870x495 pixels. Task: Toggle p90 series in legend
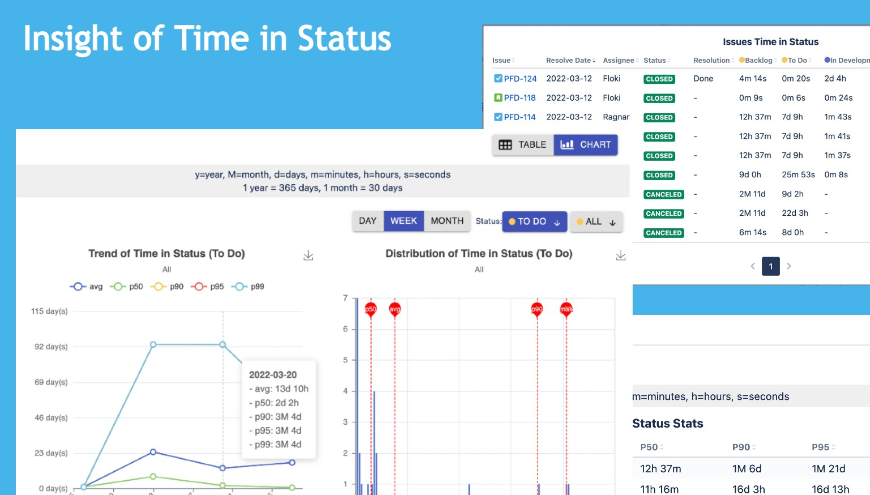click(x=167, y=286)
